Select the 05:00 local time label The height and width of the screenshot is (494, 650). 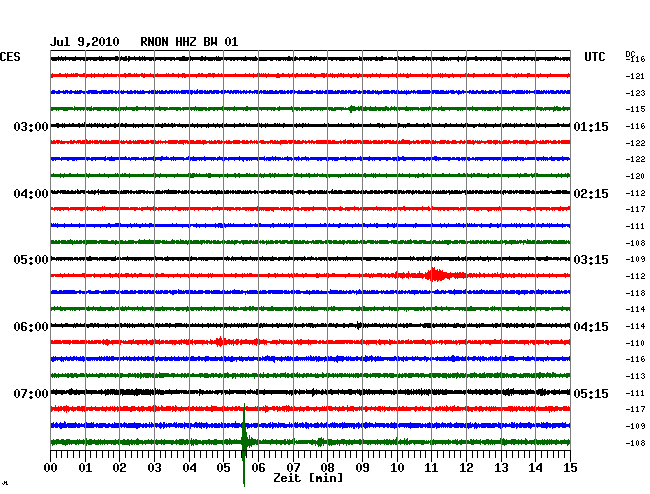(31, 260)
